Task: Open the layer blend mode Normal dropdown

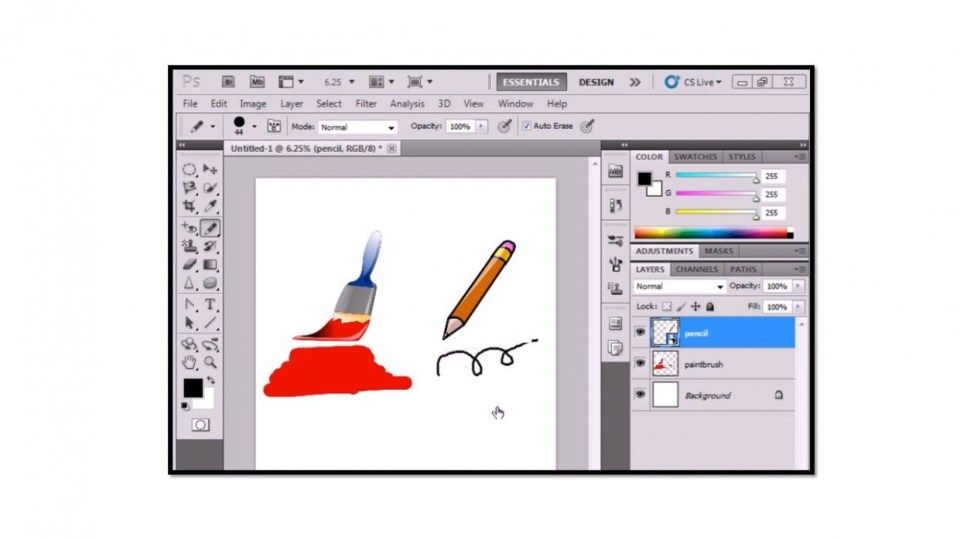Action: coord(680,286)
